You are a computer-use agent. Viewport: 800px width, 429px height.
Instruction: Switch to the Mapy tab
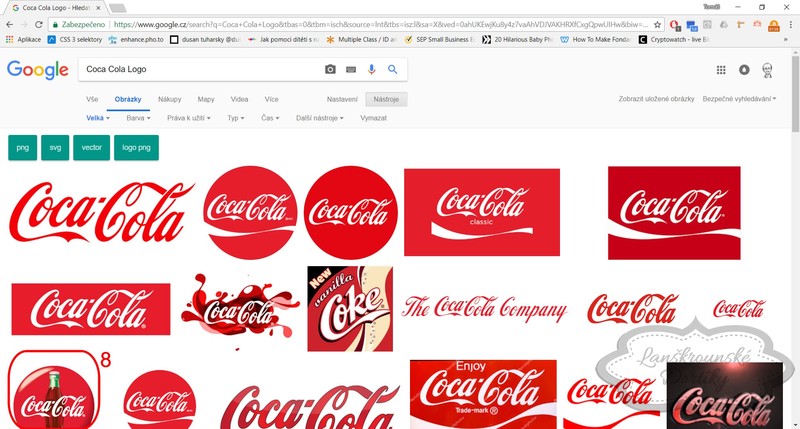pos(206,99)
